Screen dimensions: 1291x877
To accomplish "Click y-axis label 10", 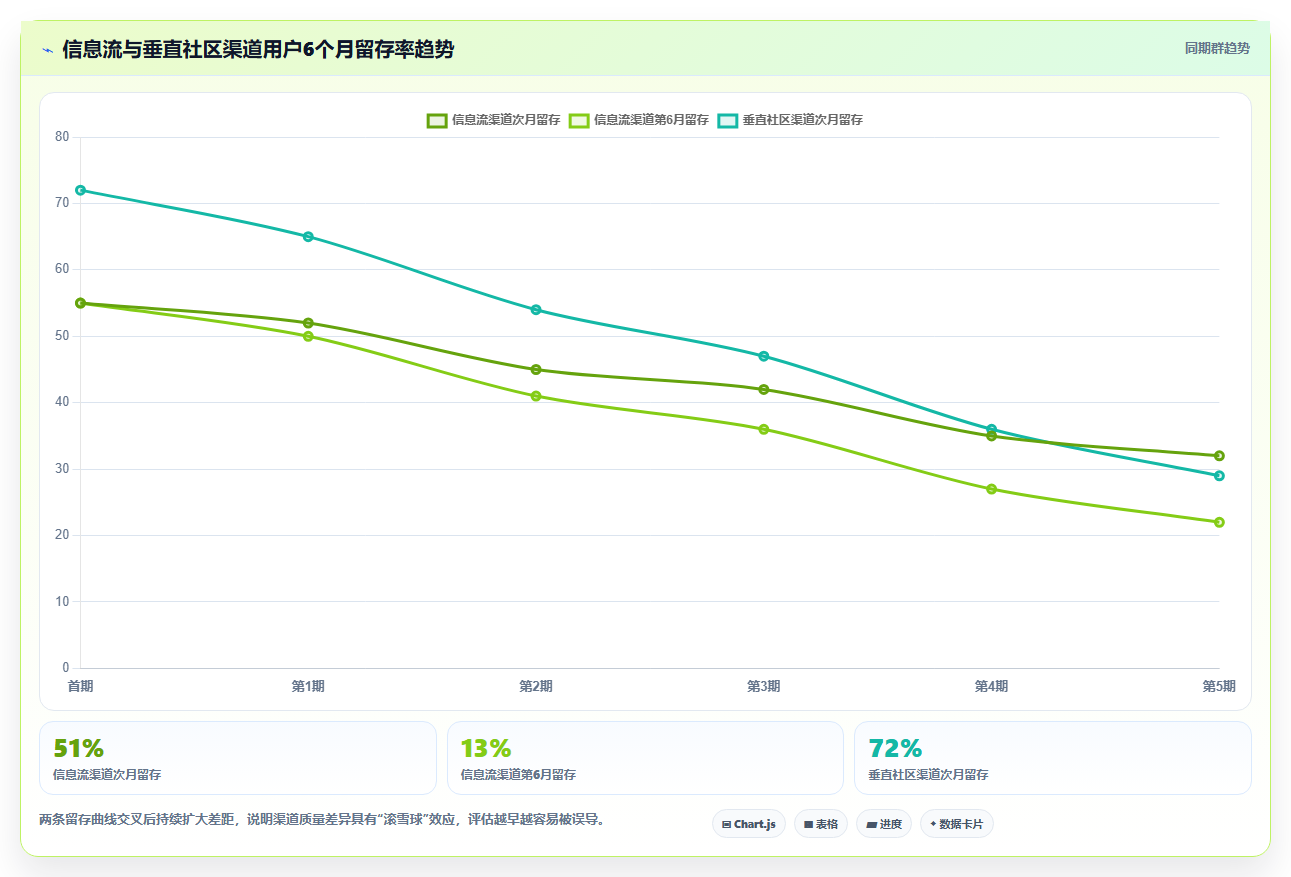I will 62,601.
